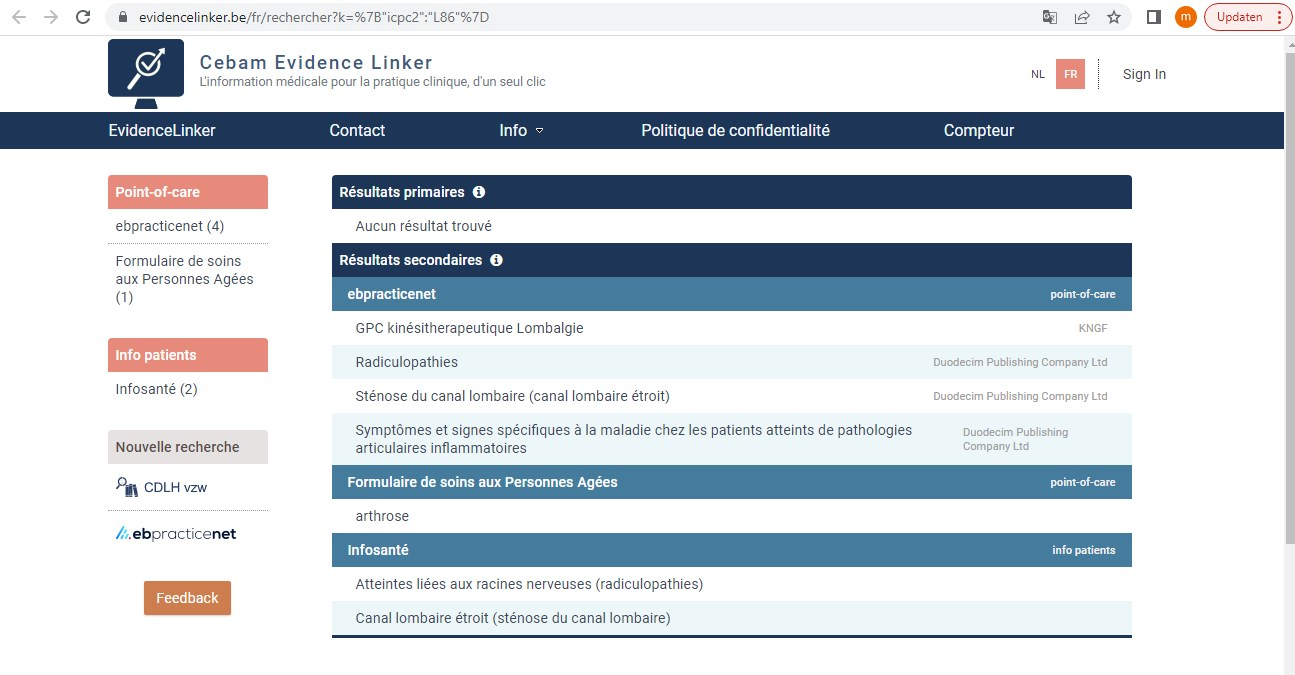Open the Compteur nav item
The height and width of the screenshot is (675, 1295).
(x=979, y=130)
